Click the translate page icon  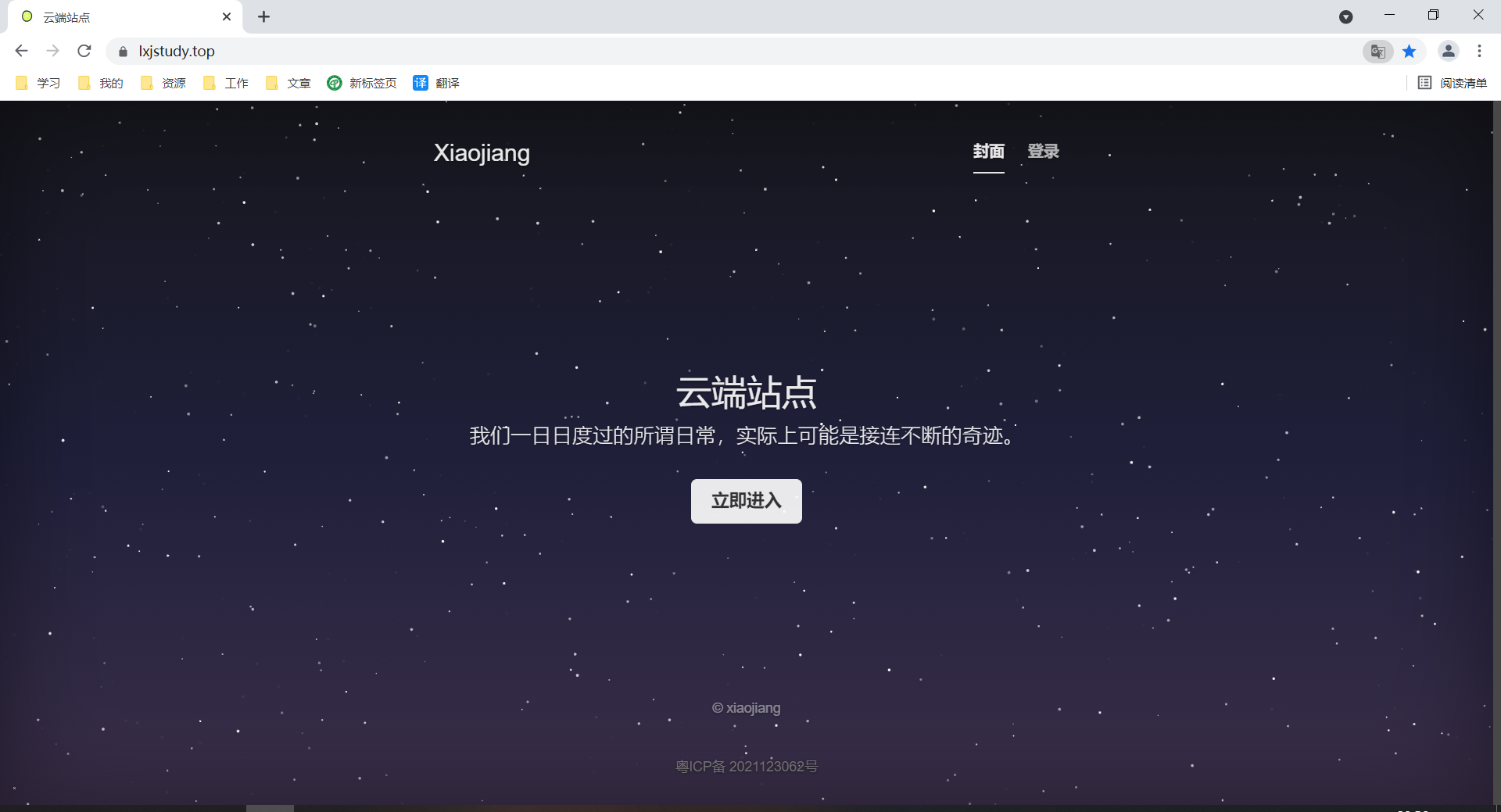click(x=1377, y=52)
